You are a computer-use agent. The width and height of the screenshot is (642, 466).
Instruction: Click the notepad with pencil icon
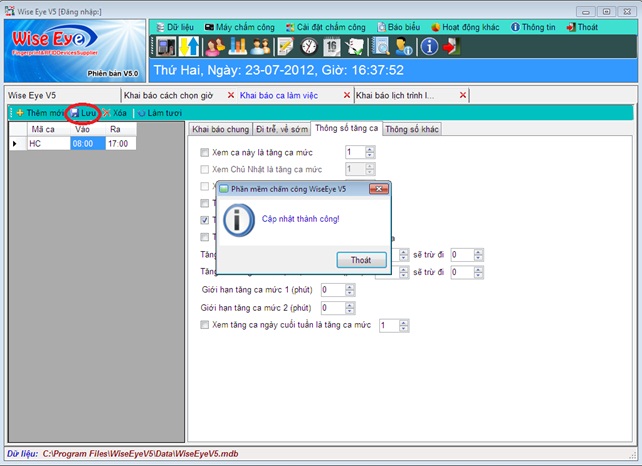(x=285, y=46)
